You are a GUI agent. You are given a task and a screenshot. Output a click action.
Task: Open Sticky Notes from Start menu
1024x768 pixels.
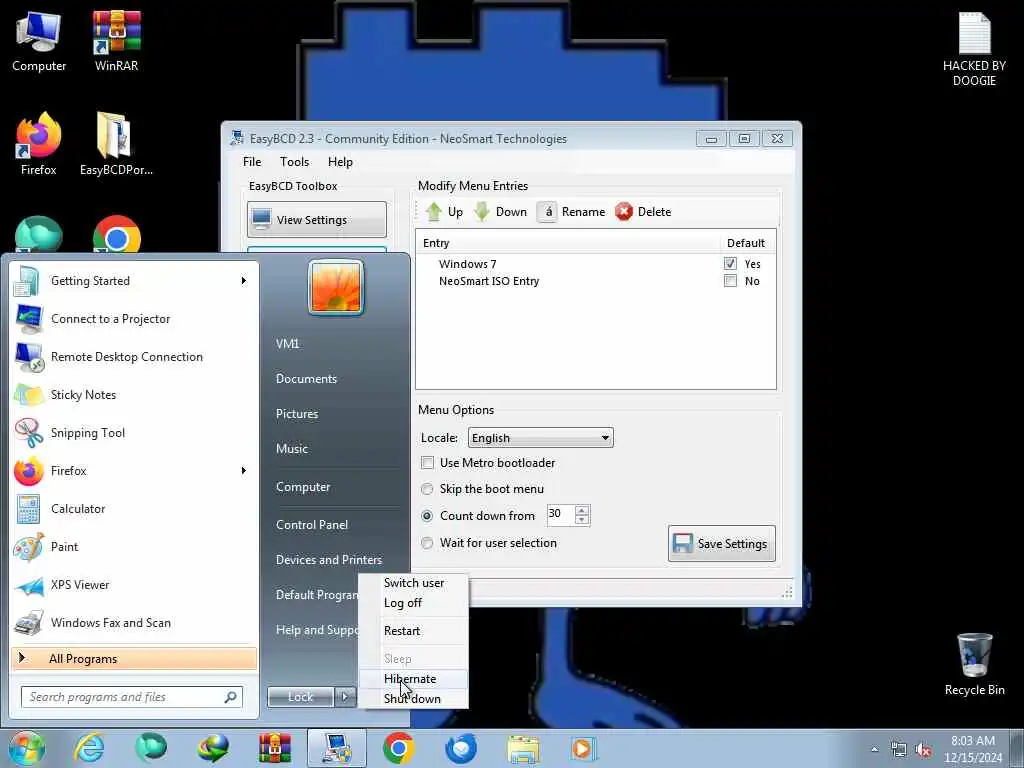pyautogui.click(x=134, y=394)
